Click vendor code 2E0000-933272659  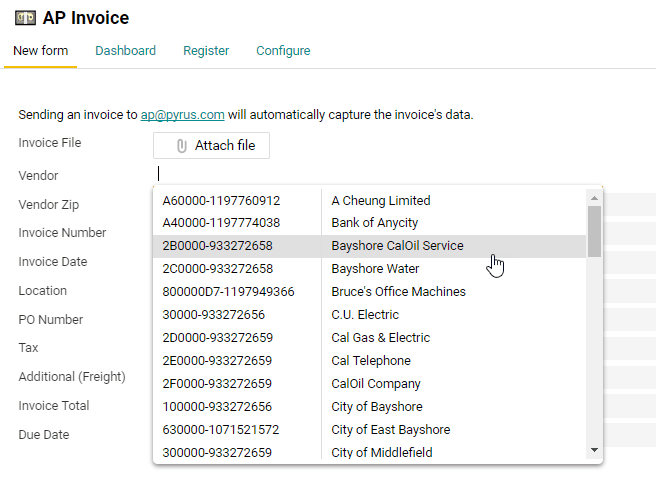(217, 361)
